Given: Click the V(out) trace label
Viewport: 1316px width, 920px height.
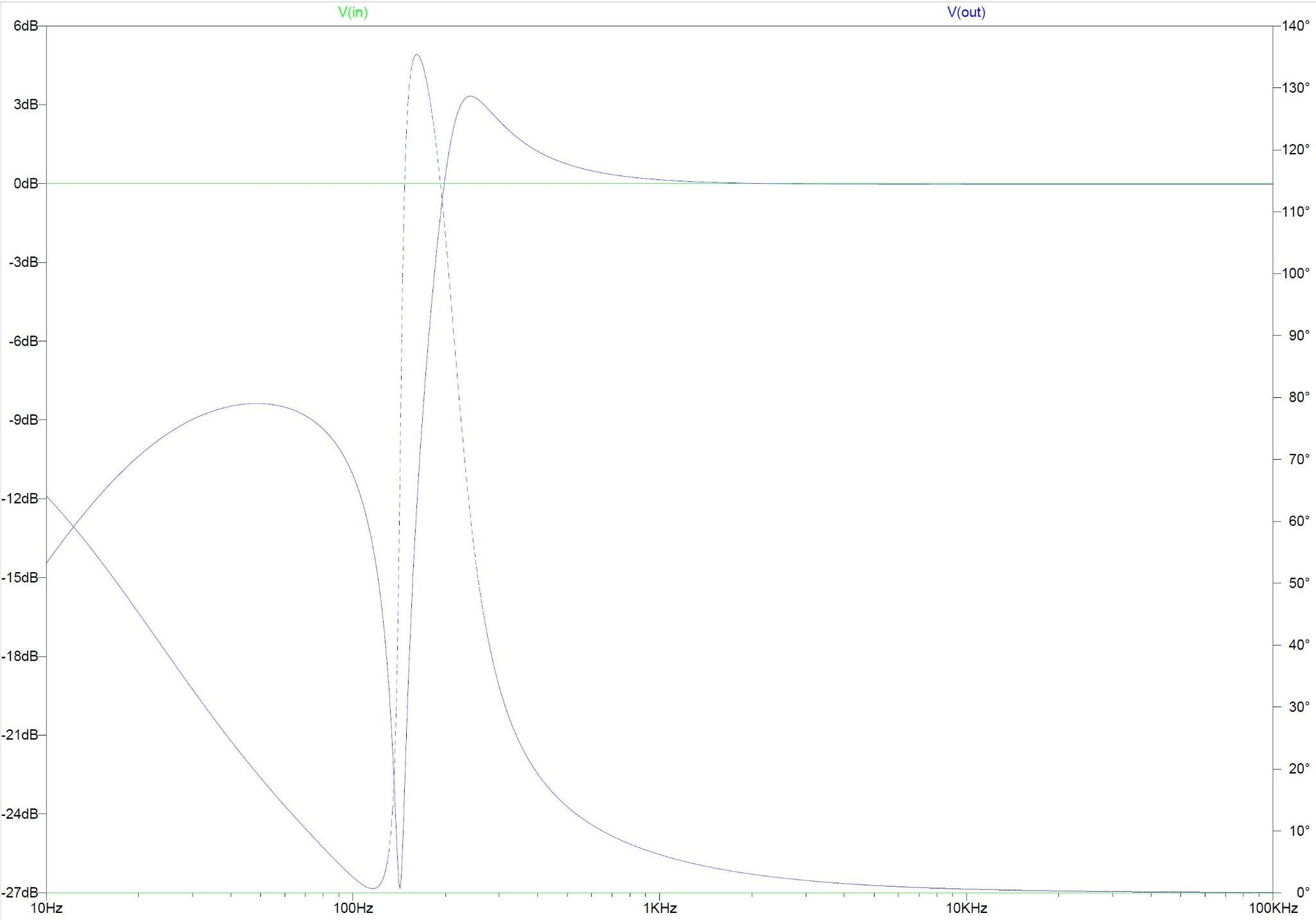Looking at the screenshot, I should [x=966, y=12].
